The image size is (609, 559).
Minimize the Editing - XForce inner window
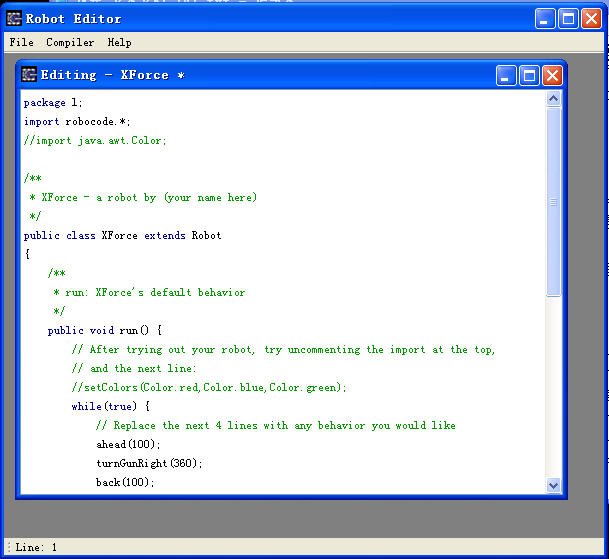point(506,75)
